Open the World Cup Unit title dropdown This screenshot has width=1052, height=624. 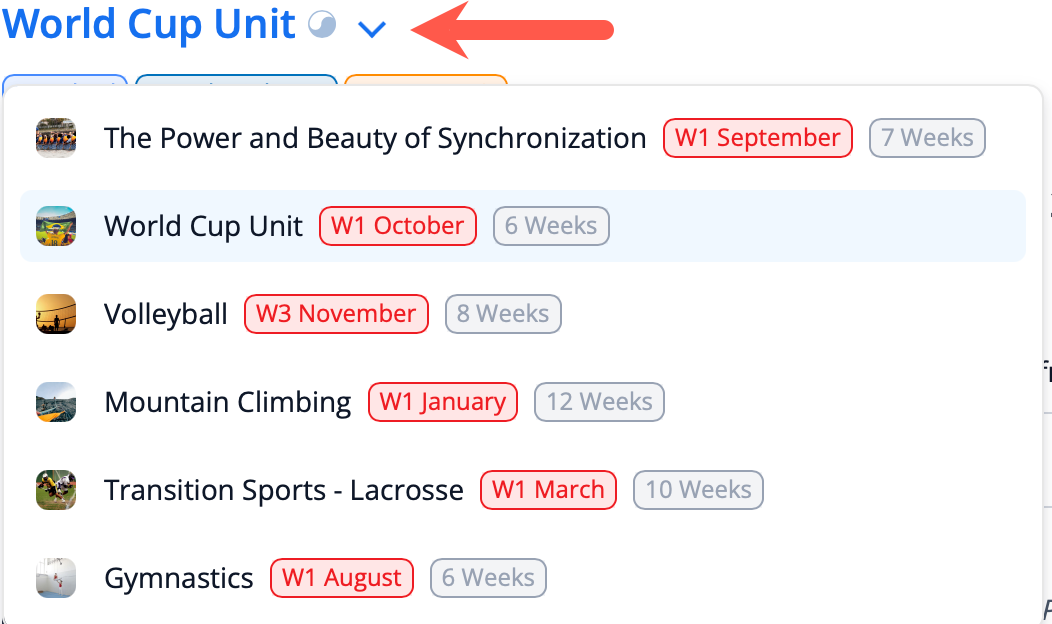tap(149, 25)
